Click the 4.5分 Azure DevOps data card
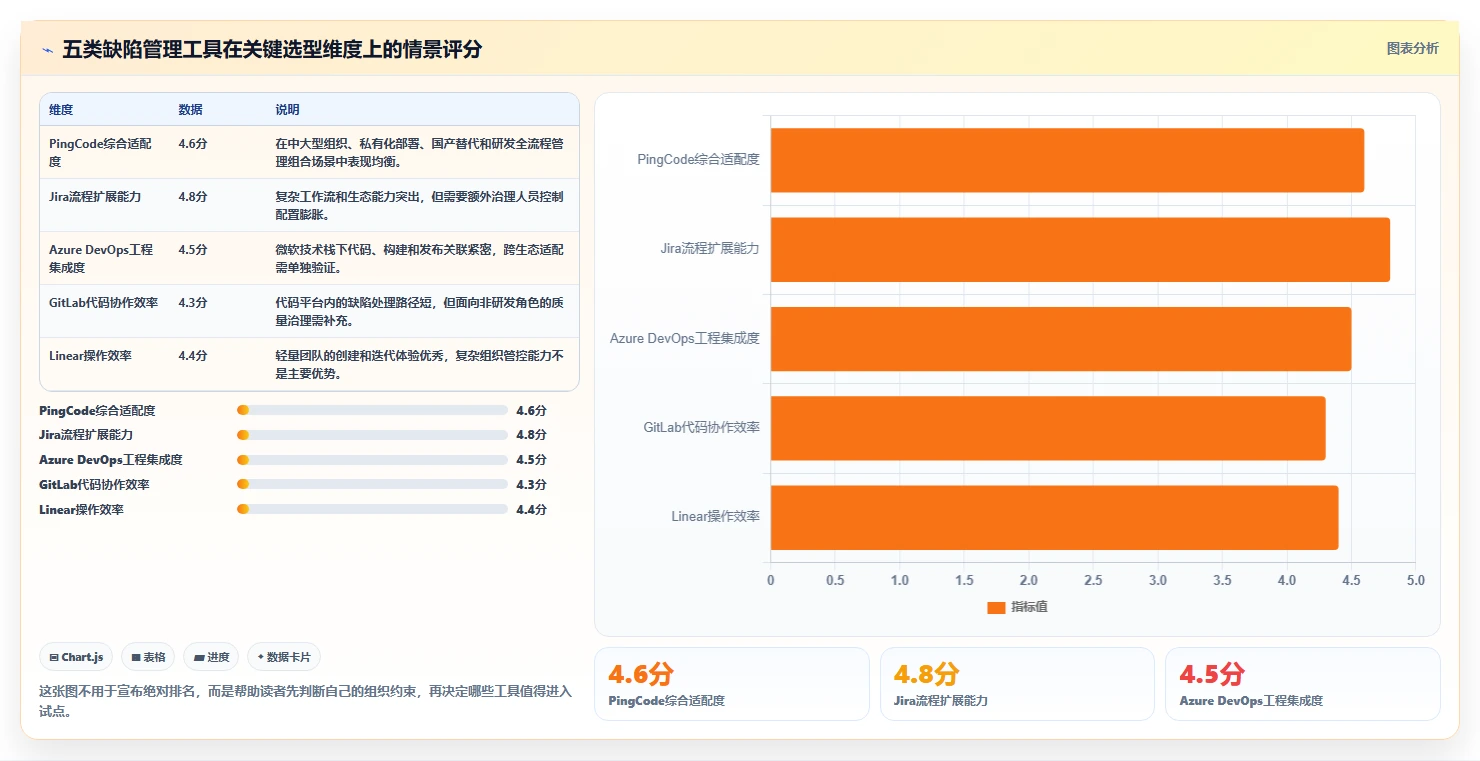 click(x=1303, y=684)
